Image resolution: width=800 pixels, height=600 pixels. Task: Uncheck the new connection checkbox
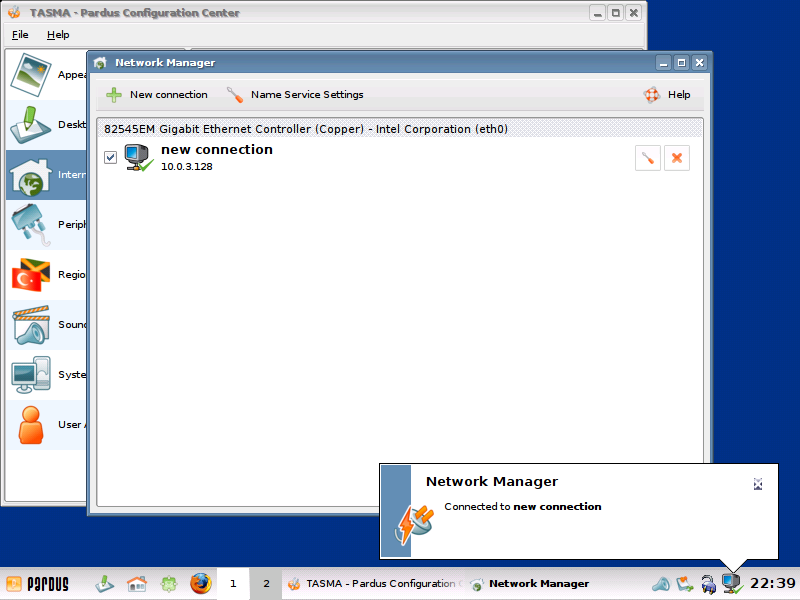[110, 157]
